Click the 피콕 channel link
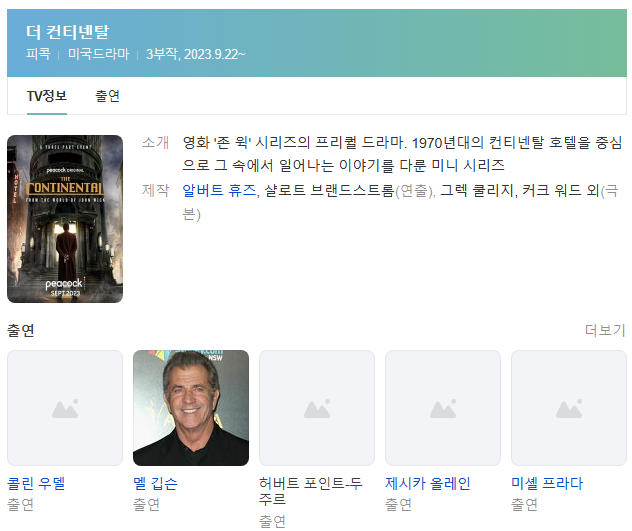The image size is (632, 531). coord(38,53)
